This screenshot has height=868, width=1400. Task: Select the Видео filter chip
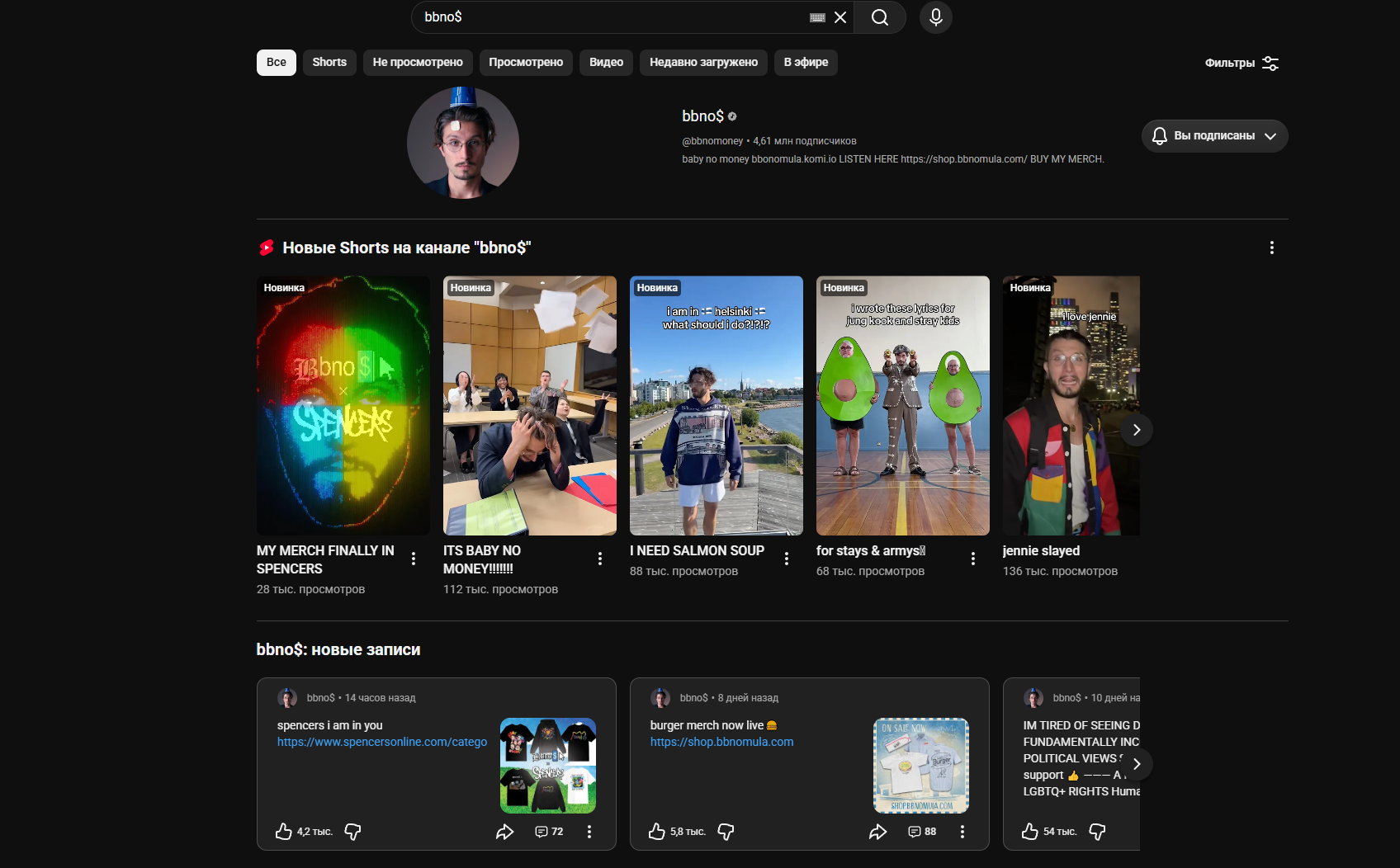tap(606, 63)
